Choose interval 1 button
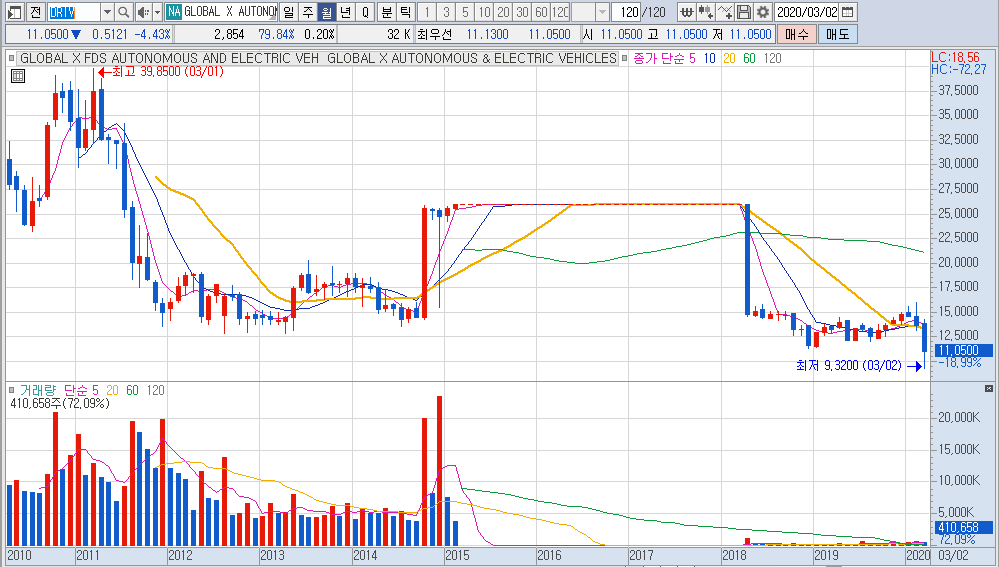999x567 pixels. tap(427, 11)
